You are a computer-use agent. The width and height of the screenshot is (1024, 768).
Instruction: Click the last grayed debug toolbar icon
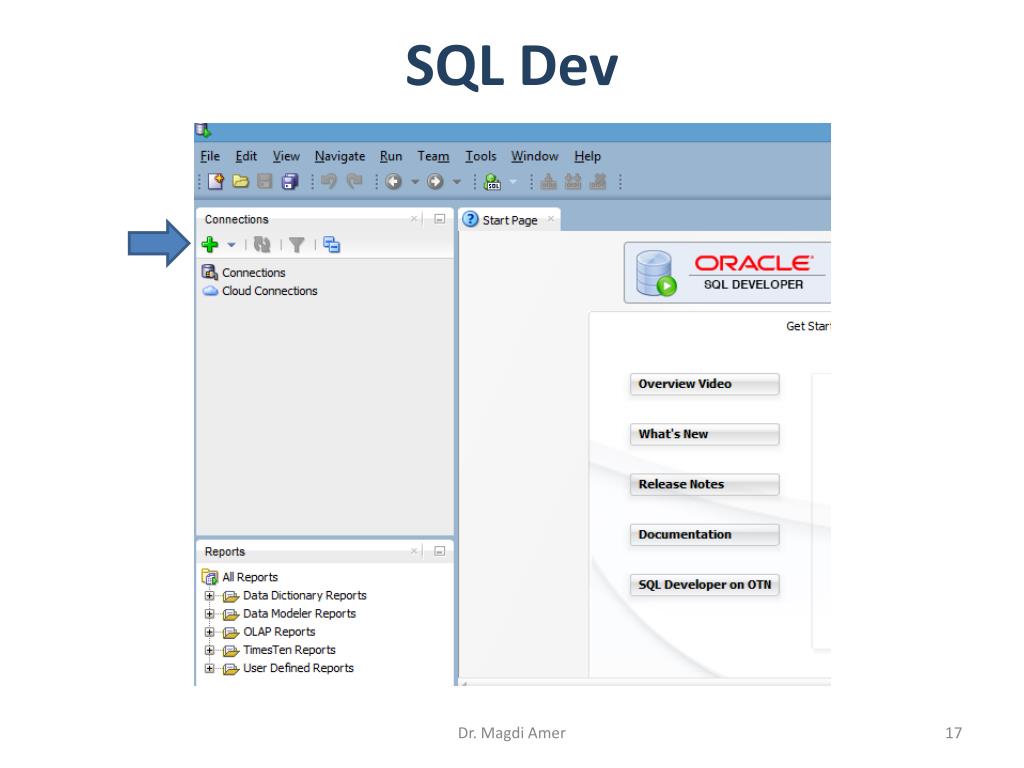[598, 182]
